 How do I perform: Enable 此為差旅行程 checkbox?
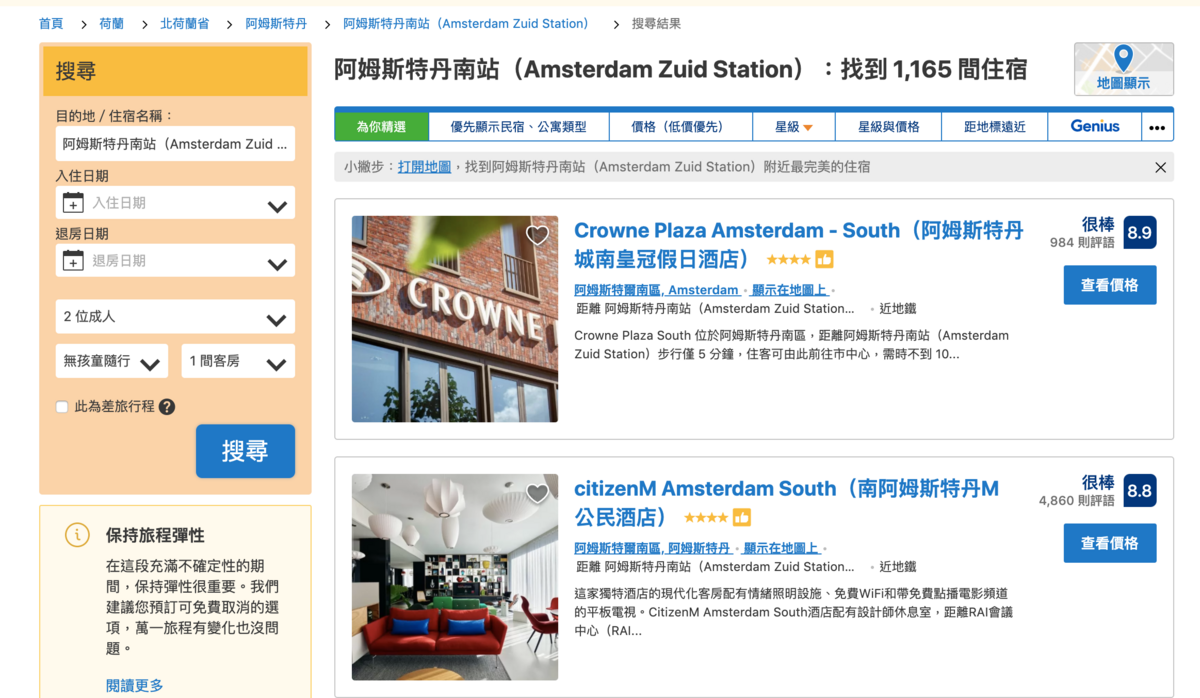coord(62,407)
